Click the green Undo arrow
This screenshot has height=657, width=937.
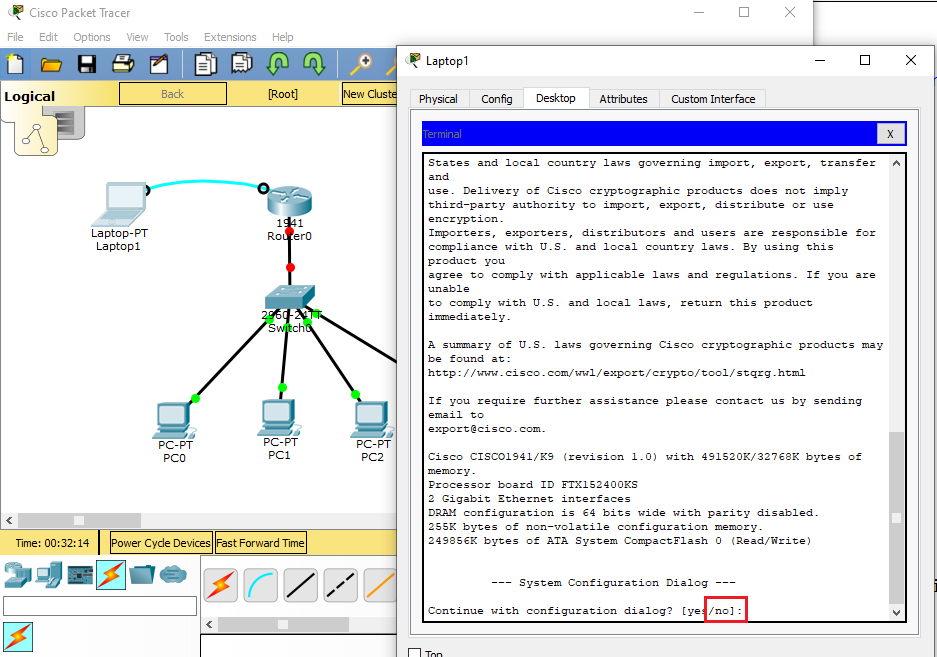278,64
